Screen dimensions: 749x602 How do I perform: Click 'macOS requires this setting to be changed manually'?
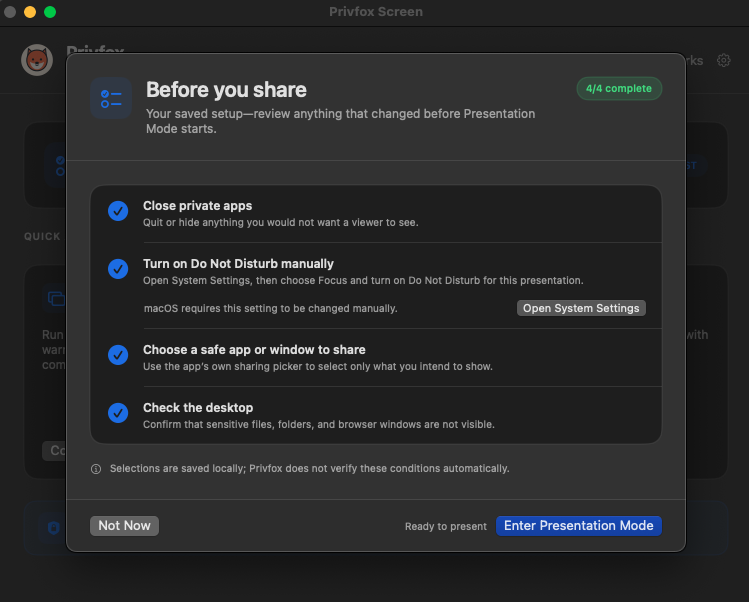click(x=271, y=309)
